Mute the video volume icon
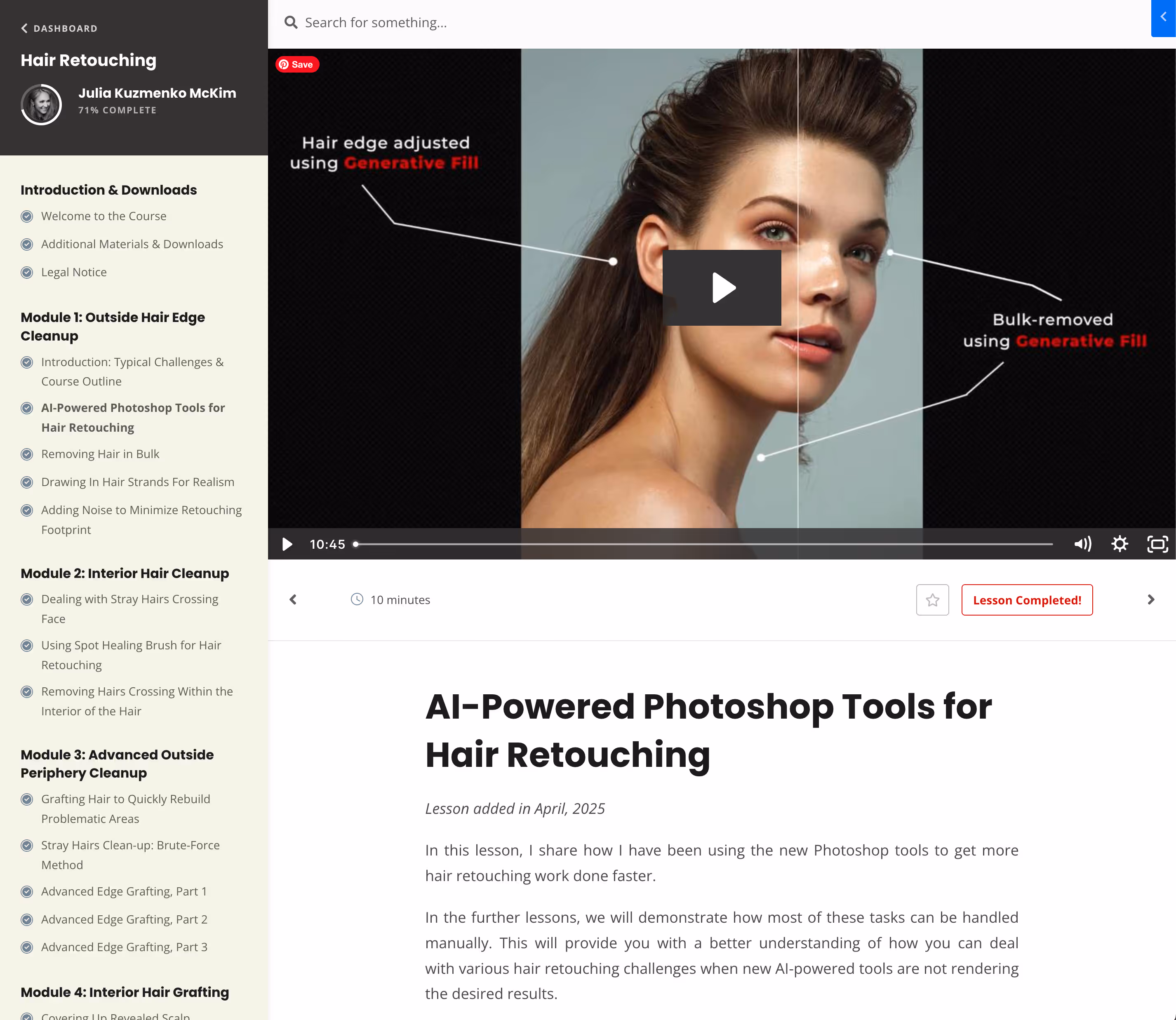1176x1020 pixels. tap(1082, 544)
